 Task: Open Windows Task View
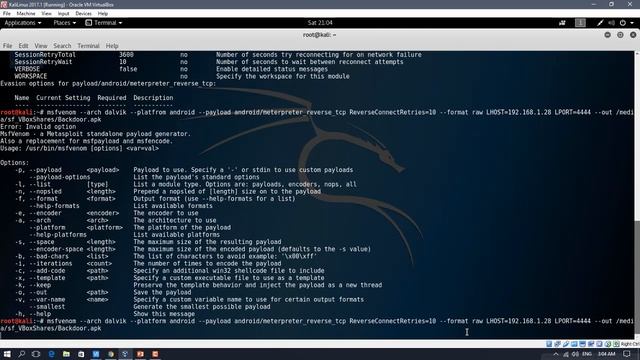36,354
